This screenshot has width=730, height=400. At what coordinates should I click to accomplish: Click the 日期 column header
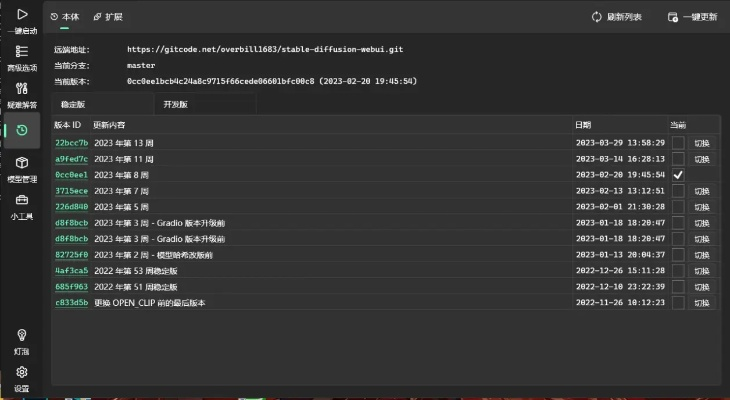pyautogui.click(x=583, y=126)
